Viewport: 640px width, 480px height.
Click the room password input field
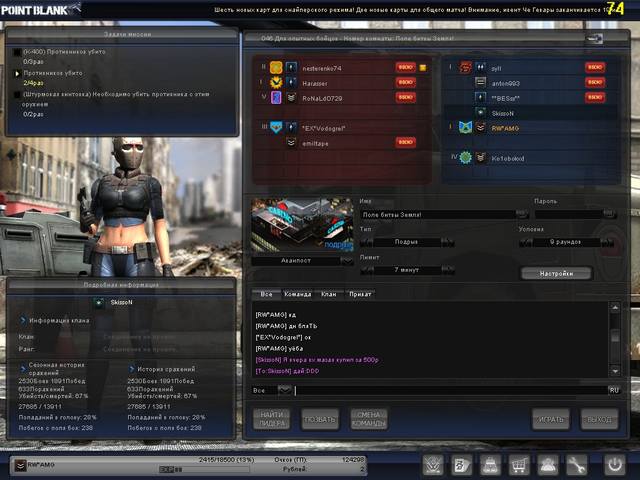coord(569,215)
